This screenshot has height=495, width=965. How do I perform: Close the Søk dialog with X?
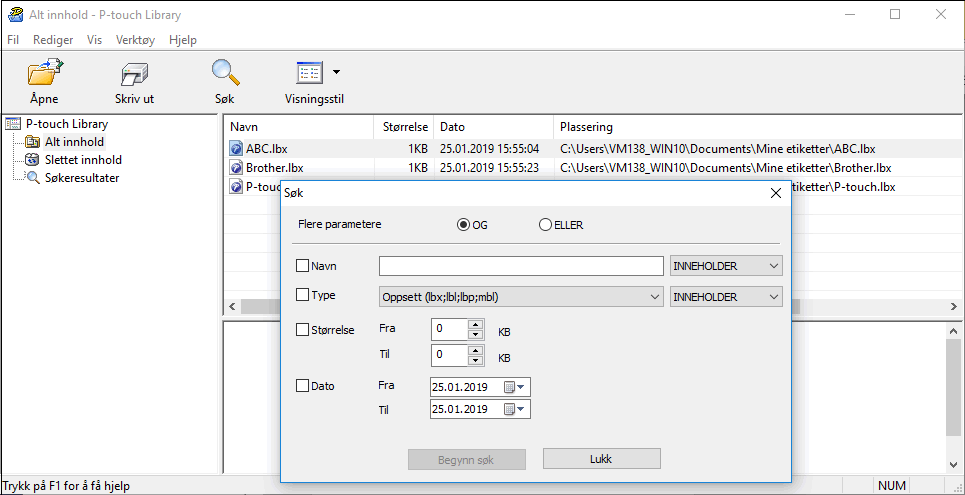[x=775, y=193]
